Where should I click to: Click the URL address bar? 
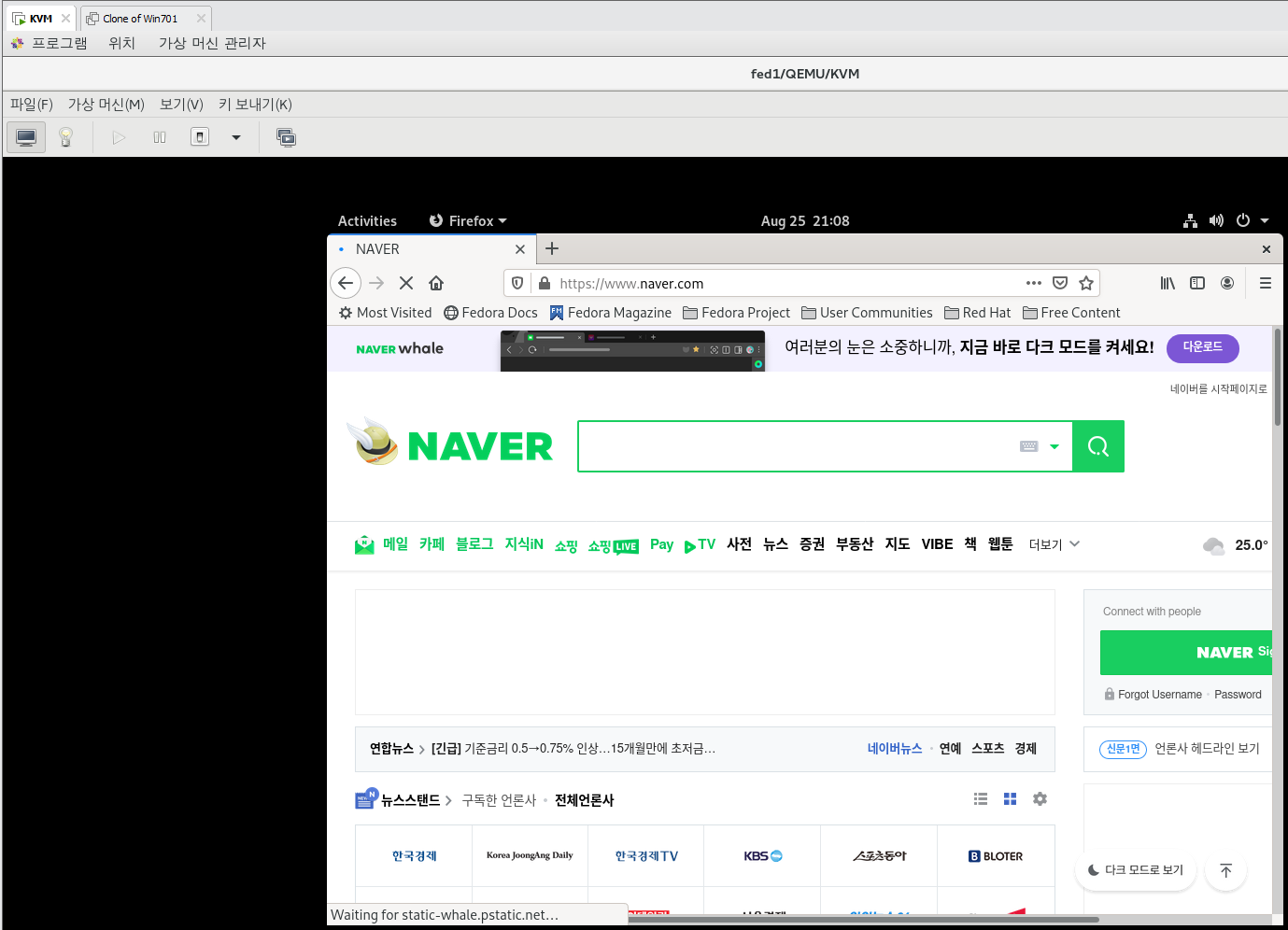click(786, 283)
